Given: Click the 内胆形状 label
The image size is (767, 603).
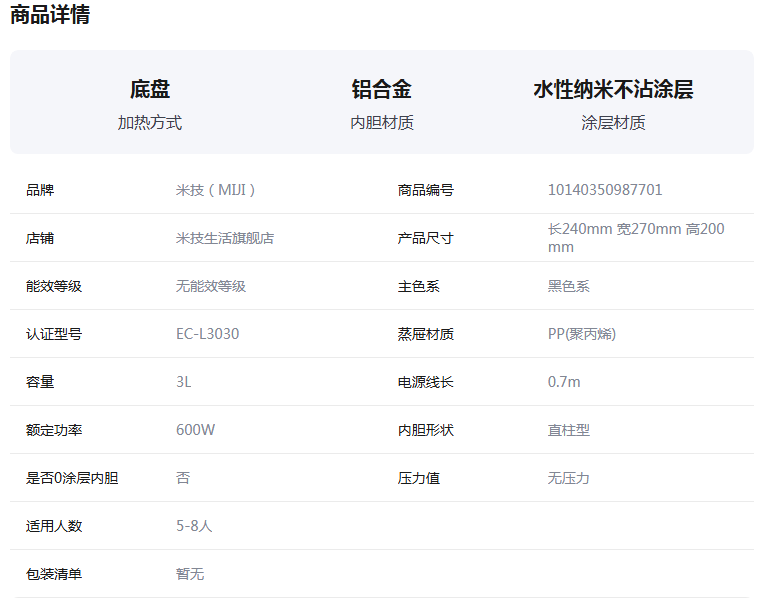Looking at the screenshot, I should click(x=426, y=430).
